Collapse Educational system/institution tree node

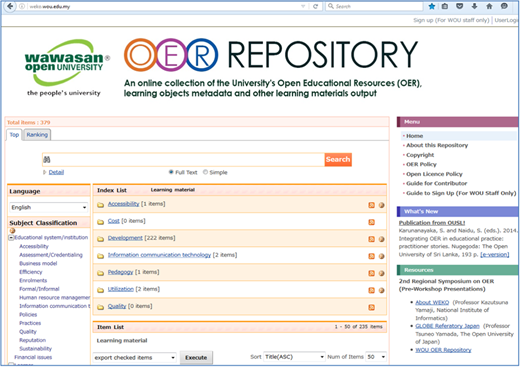[x=11, y=238]
